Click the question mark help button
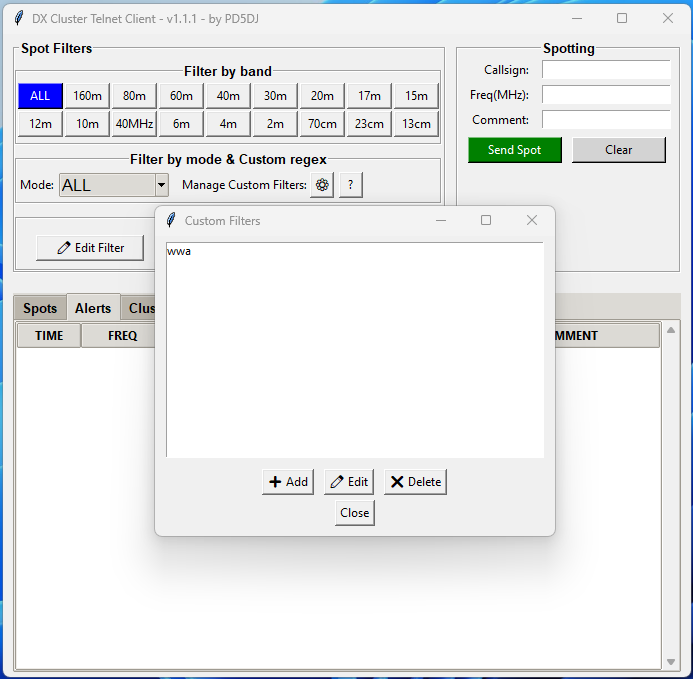 350,185
